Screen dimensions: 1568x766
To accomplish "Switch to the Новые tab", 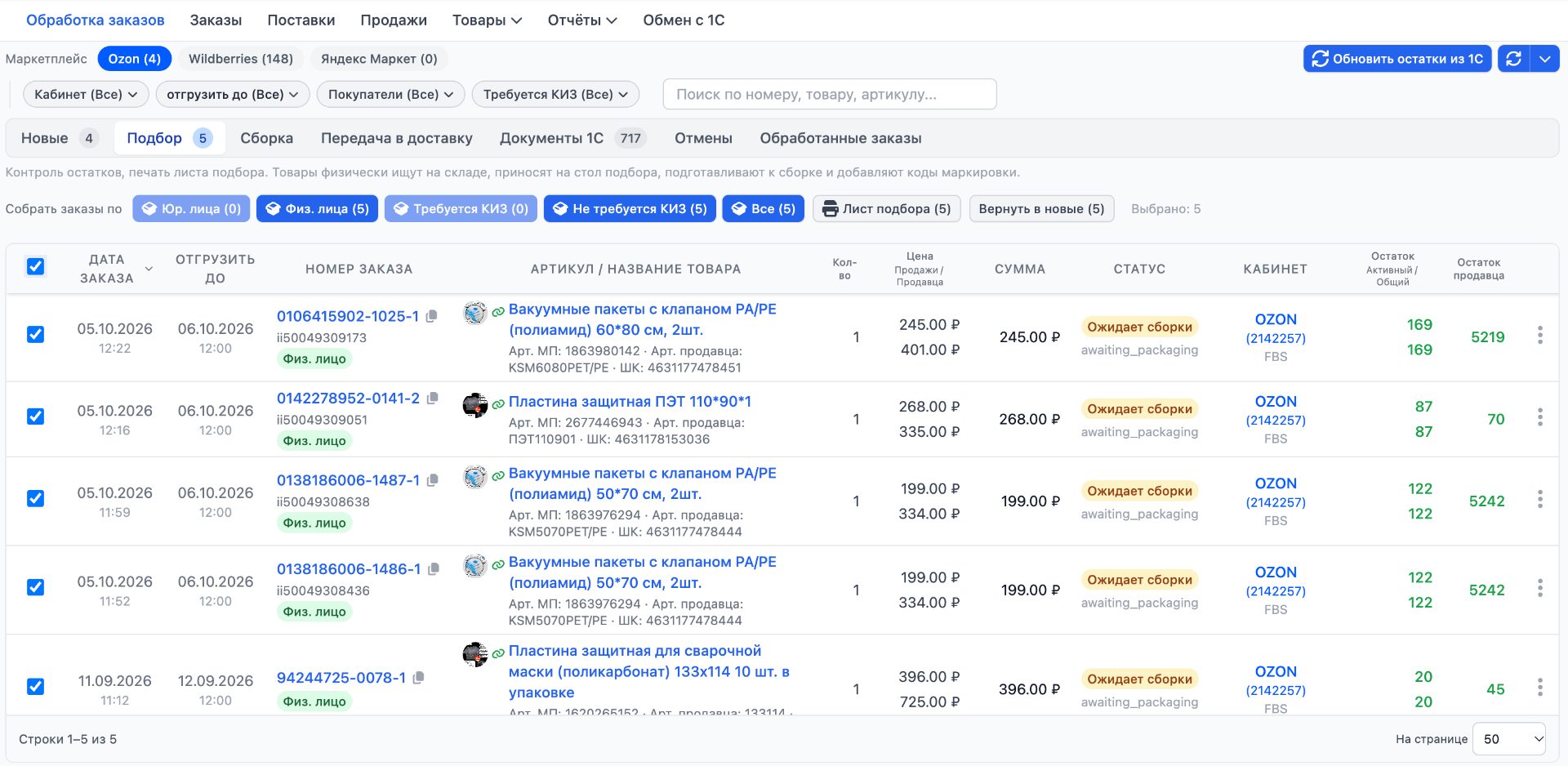I will point(59,138).
